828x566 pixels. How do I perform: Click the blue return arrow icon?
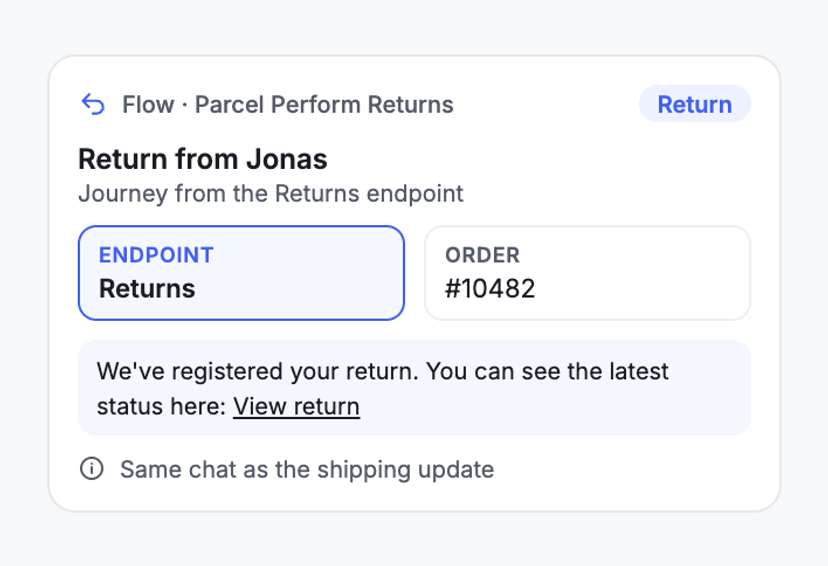click(x=93, y=104)
